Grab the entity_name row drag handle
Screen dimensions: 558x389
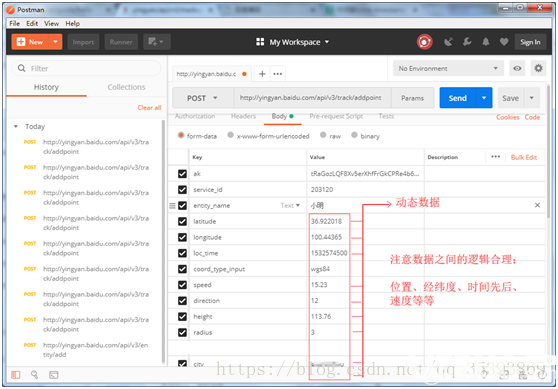tap(172, 206)
